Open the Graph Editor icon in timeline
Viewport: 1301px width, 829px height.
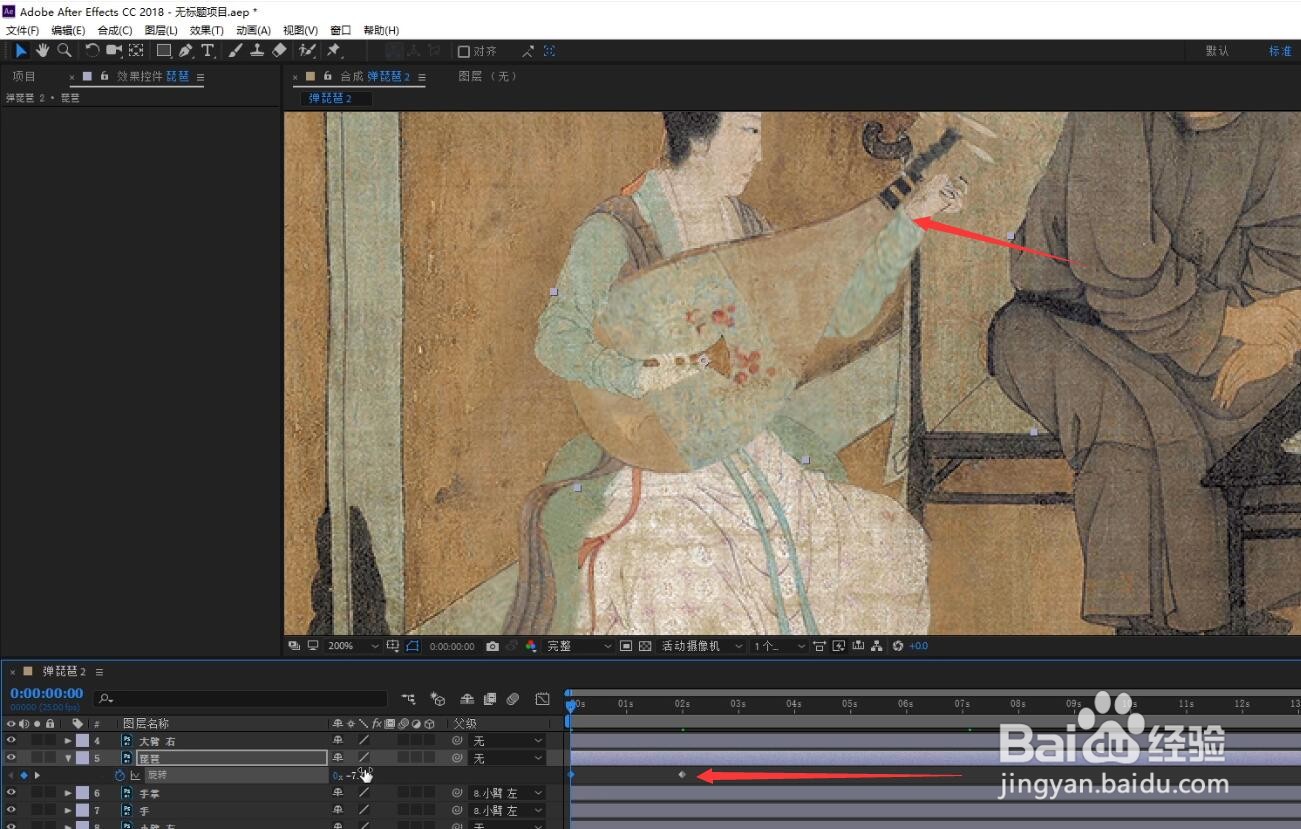click(542, 698)
